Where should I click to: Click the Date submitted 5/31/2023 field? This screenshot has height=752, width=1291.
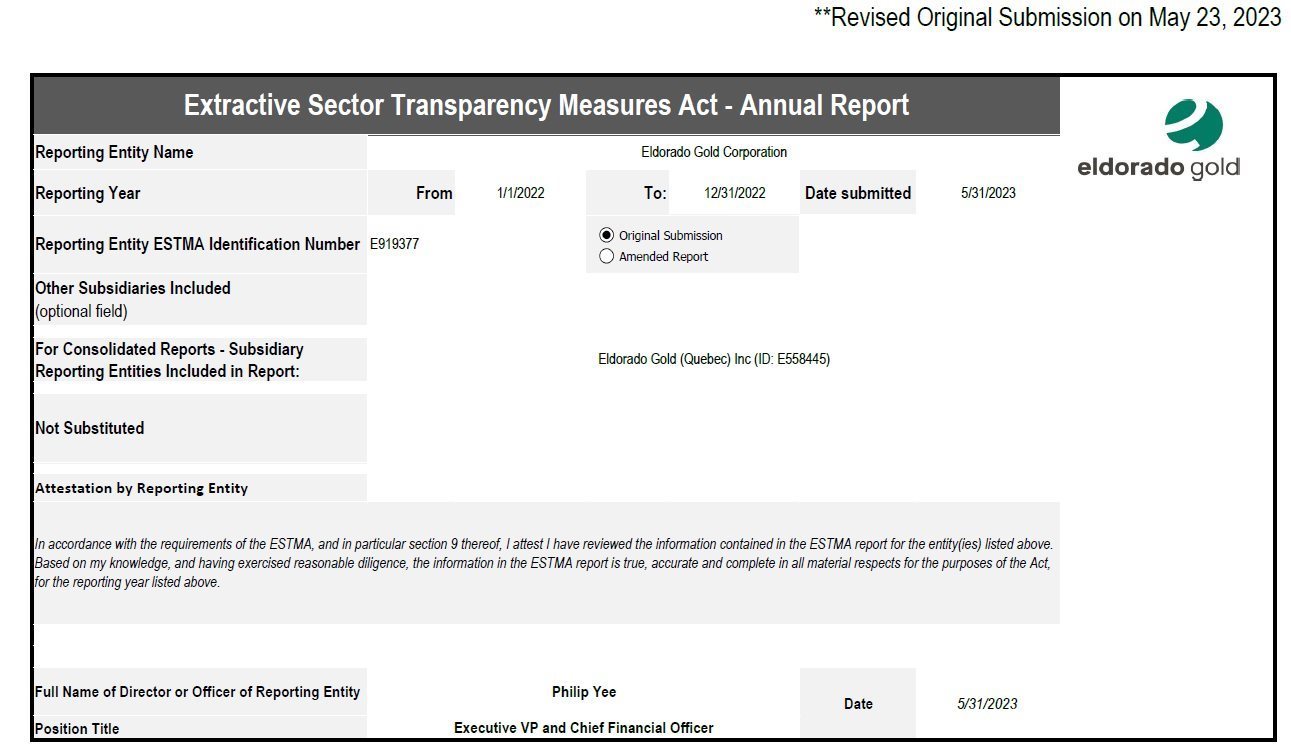[987, 193]
